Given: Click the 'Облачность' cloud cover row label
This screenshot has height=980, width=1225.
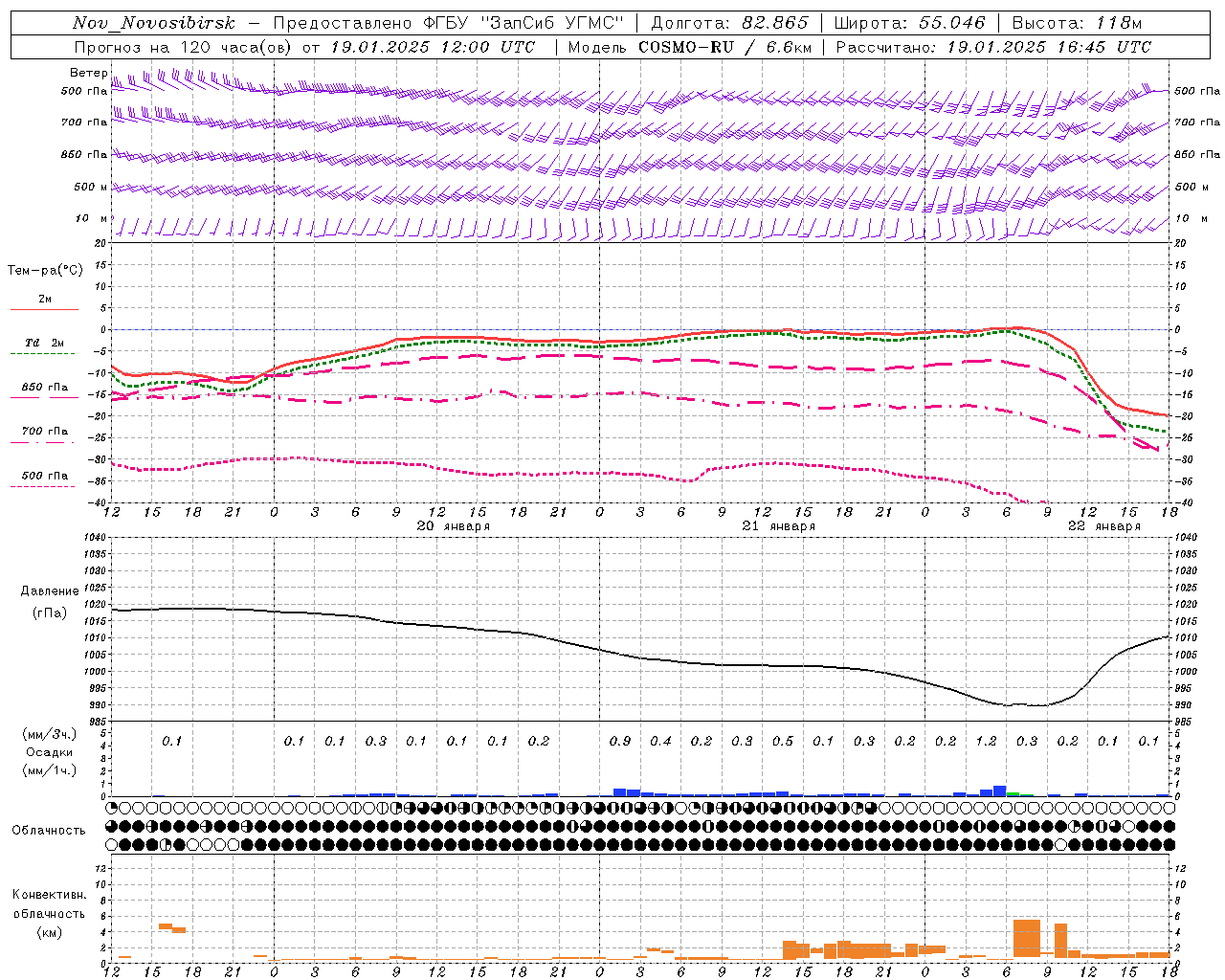Looking at the screenshot, I should (49, 831).
